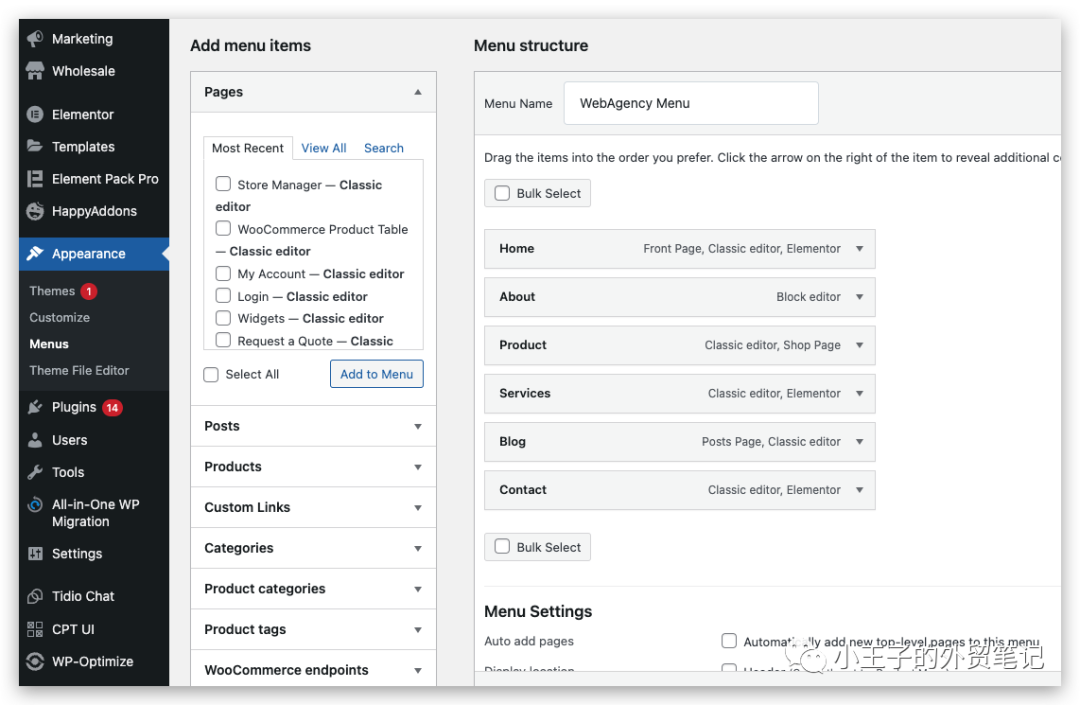The image size is (1080, 705).
Task: Tick the Select All checkbox
Action: coord(211,375)
